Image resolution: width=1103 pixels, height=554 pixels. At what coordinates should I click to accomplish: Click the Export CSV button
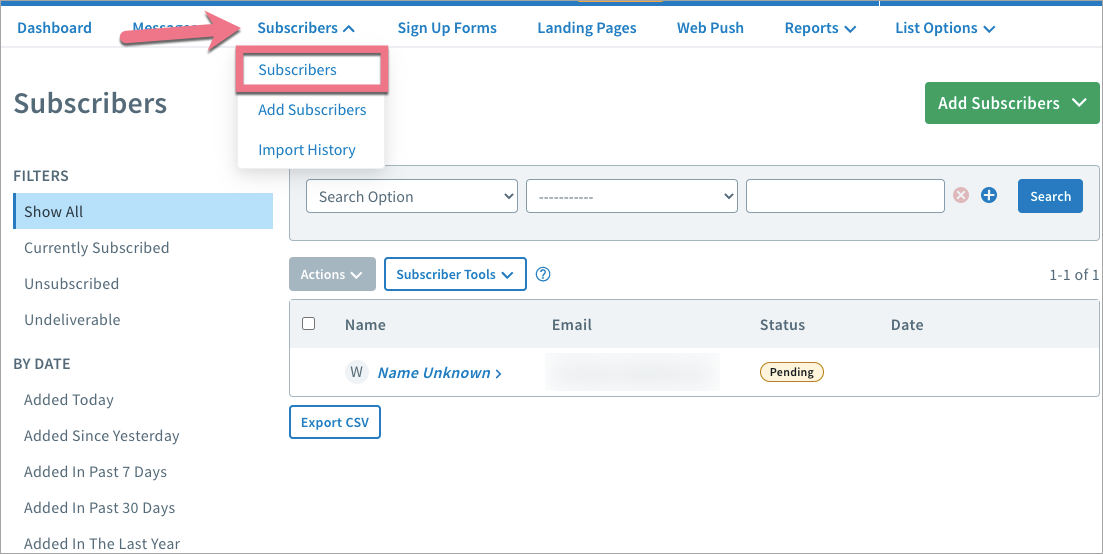335,422
